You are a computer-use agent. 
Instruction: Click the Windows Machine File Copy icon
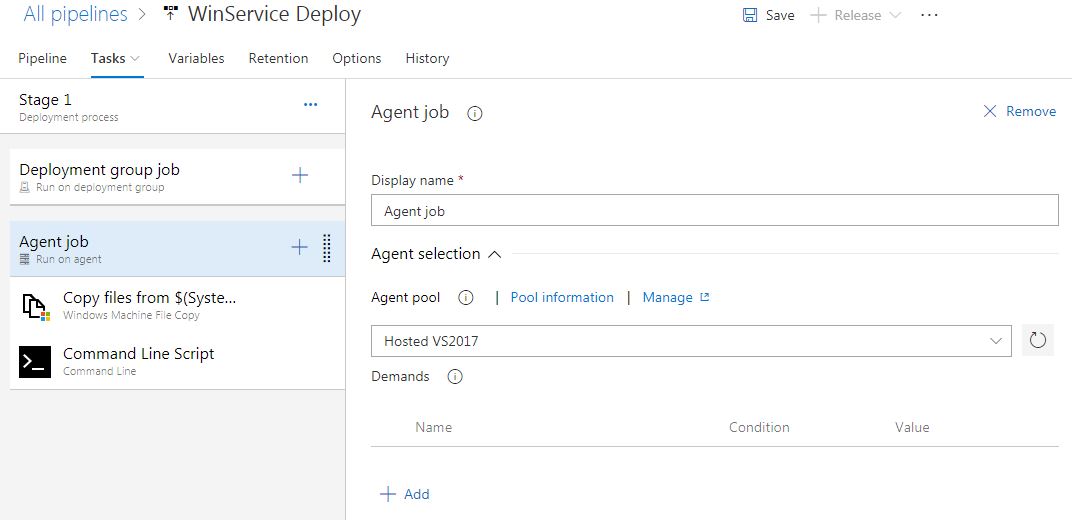[x=35, y=305]
